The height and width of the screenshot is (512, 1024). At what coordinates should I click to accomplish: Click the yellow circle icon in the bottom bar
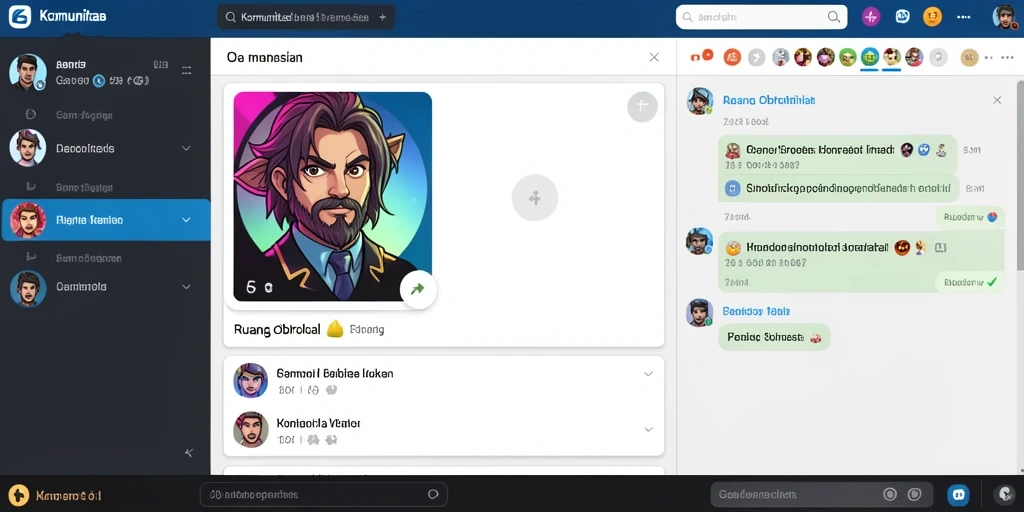point(19,496)
